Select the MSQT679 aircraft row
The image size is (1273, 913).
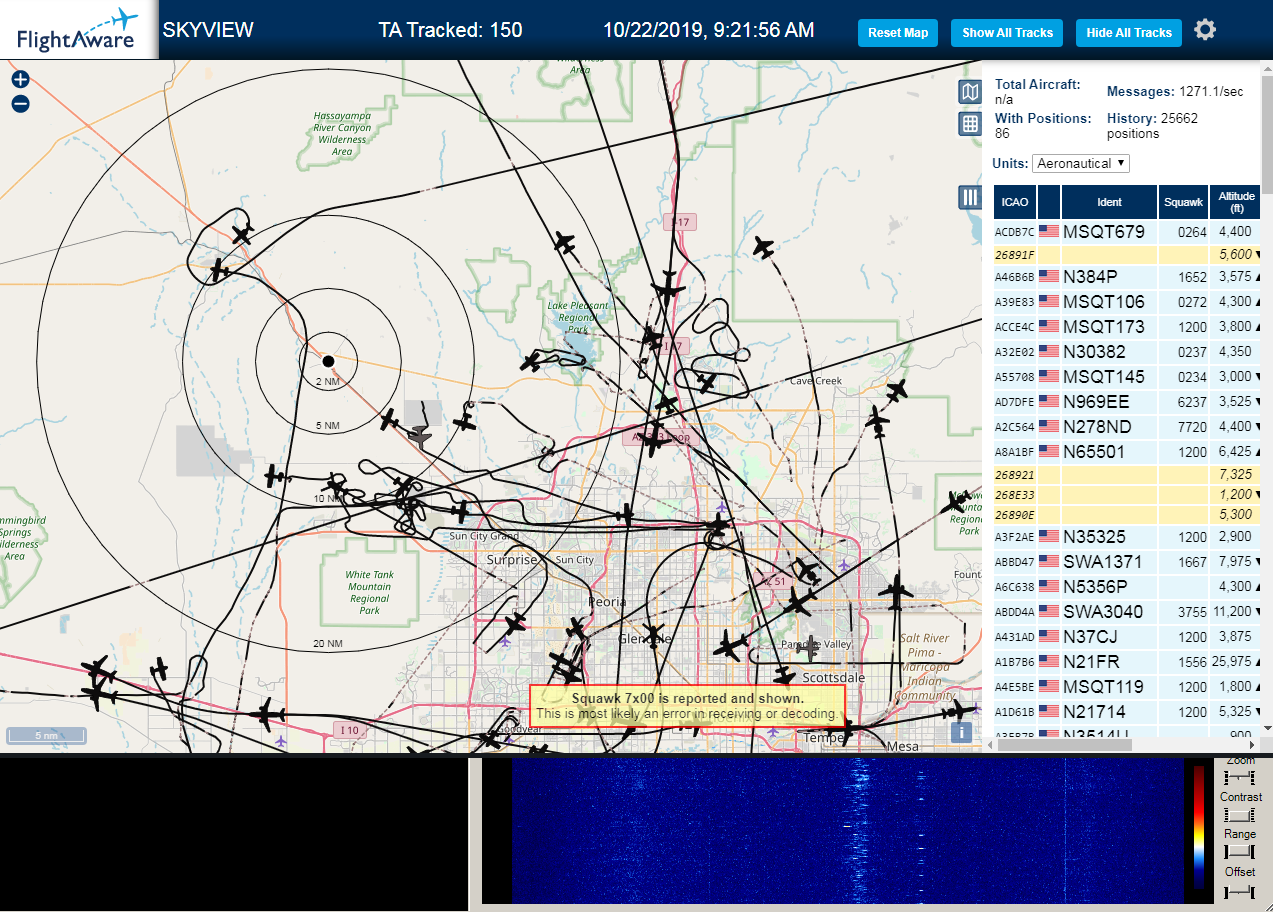coord(1127,232)
